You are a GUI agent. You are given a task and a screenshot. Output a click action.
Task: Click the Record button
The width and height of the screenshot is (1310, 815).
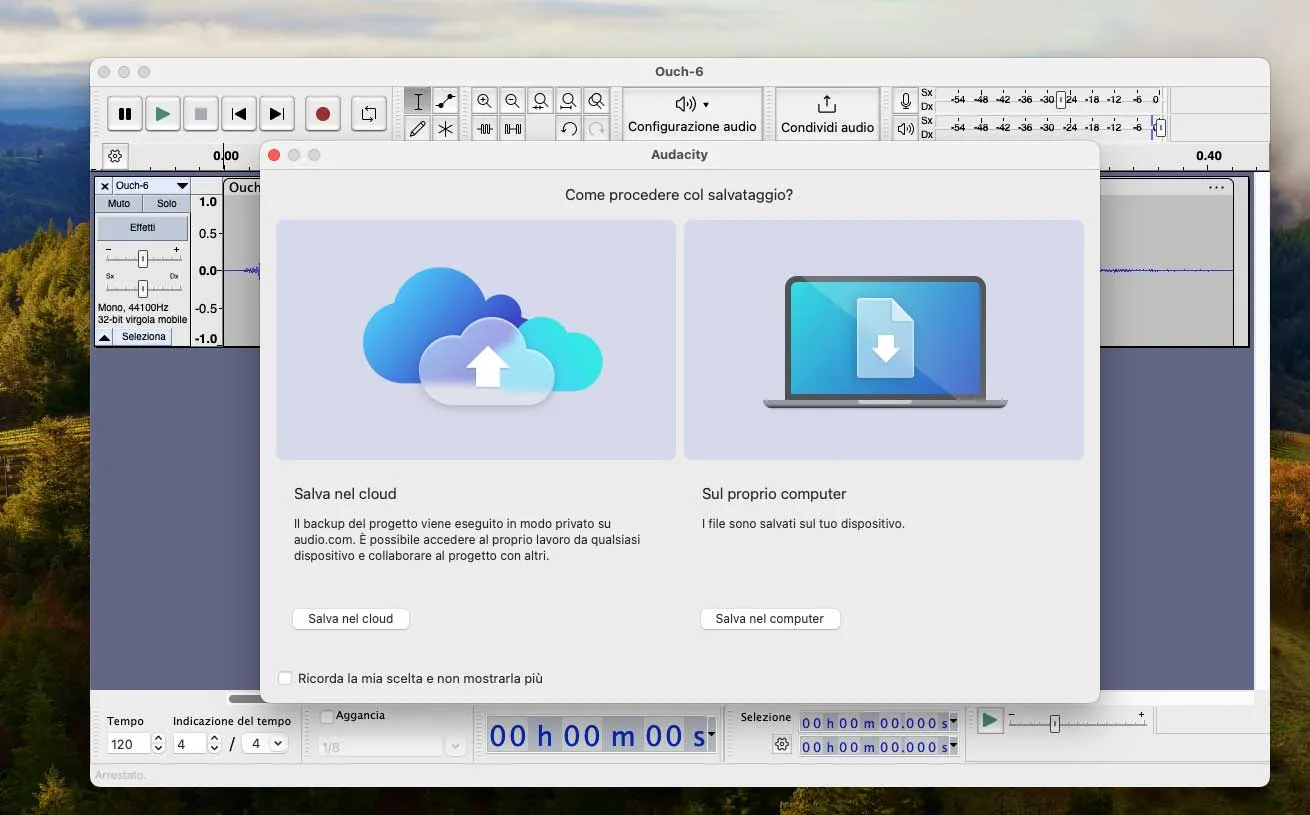pyautogui.click(x=322, y=114)
